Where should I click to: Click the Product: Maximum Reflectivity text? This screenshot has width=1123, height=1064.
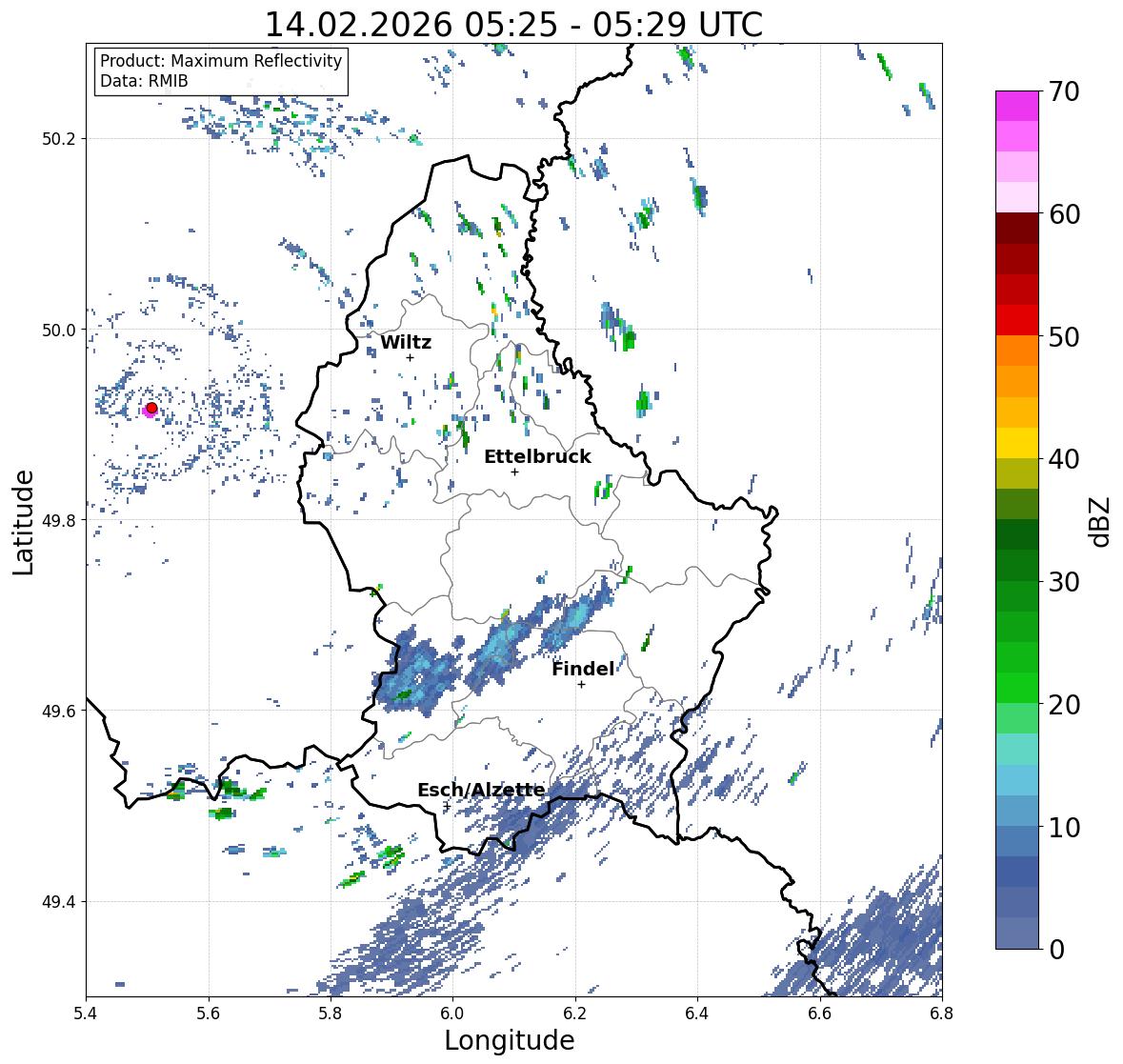(x=221, y=61)
